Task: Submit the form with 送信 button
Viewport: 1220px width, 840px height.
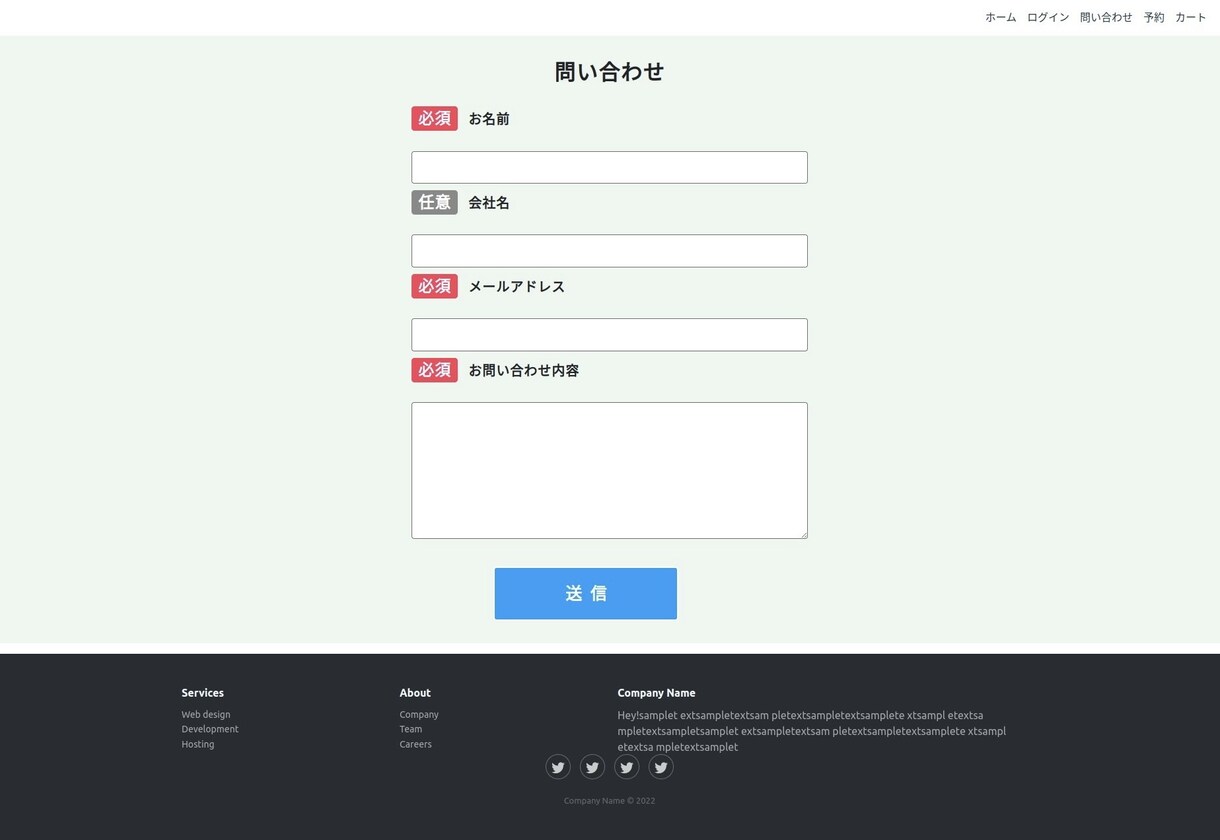Action: click(x=585, y=594)
